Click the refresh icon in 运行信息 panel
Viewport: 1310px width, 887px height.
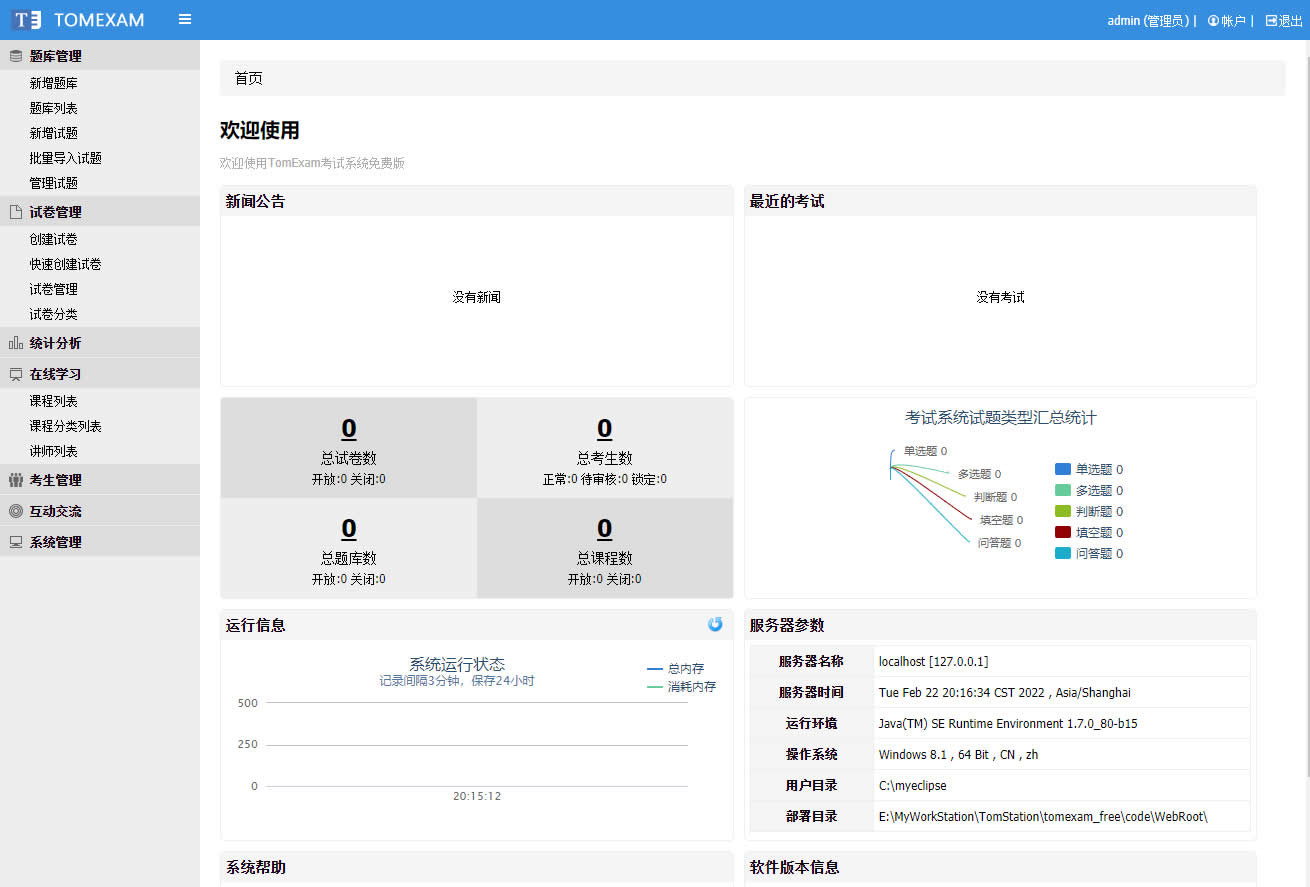(715, 624)
